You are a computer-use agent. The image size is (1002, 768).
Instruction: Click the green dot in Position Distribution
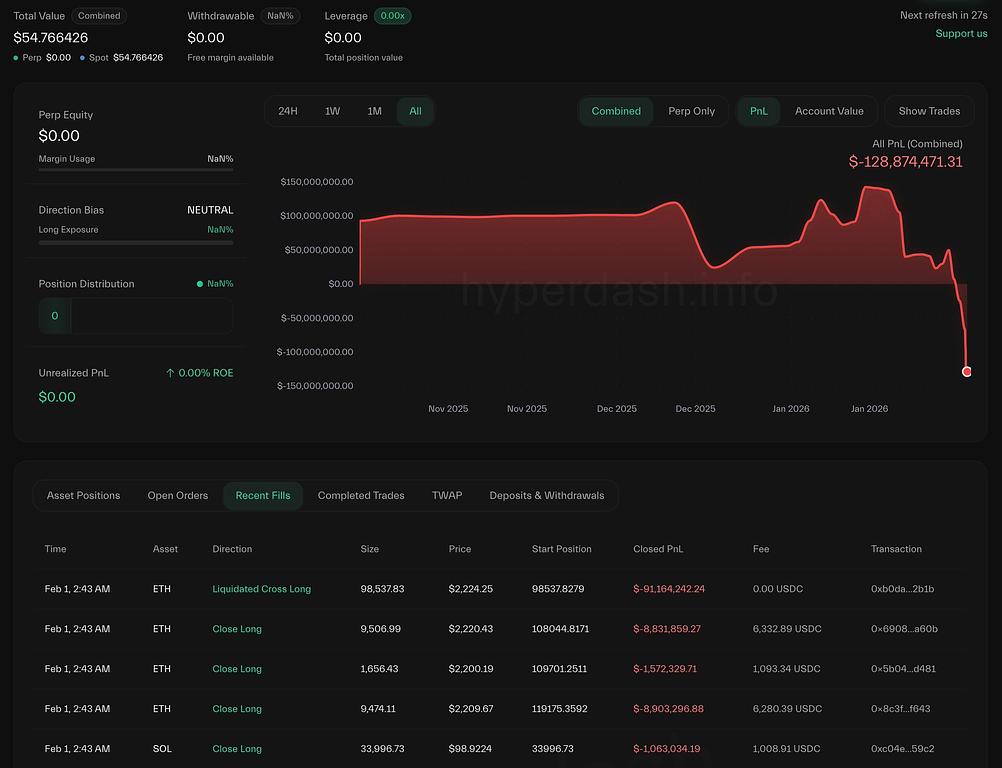(200, 284)
